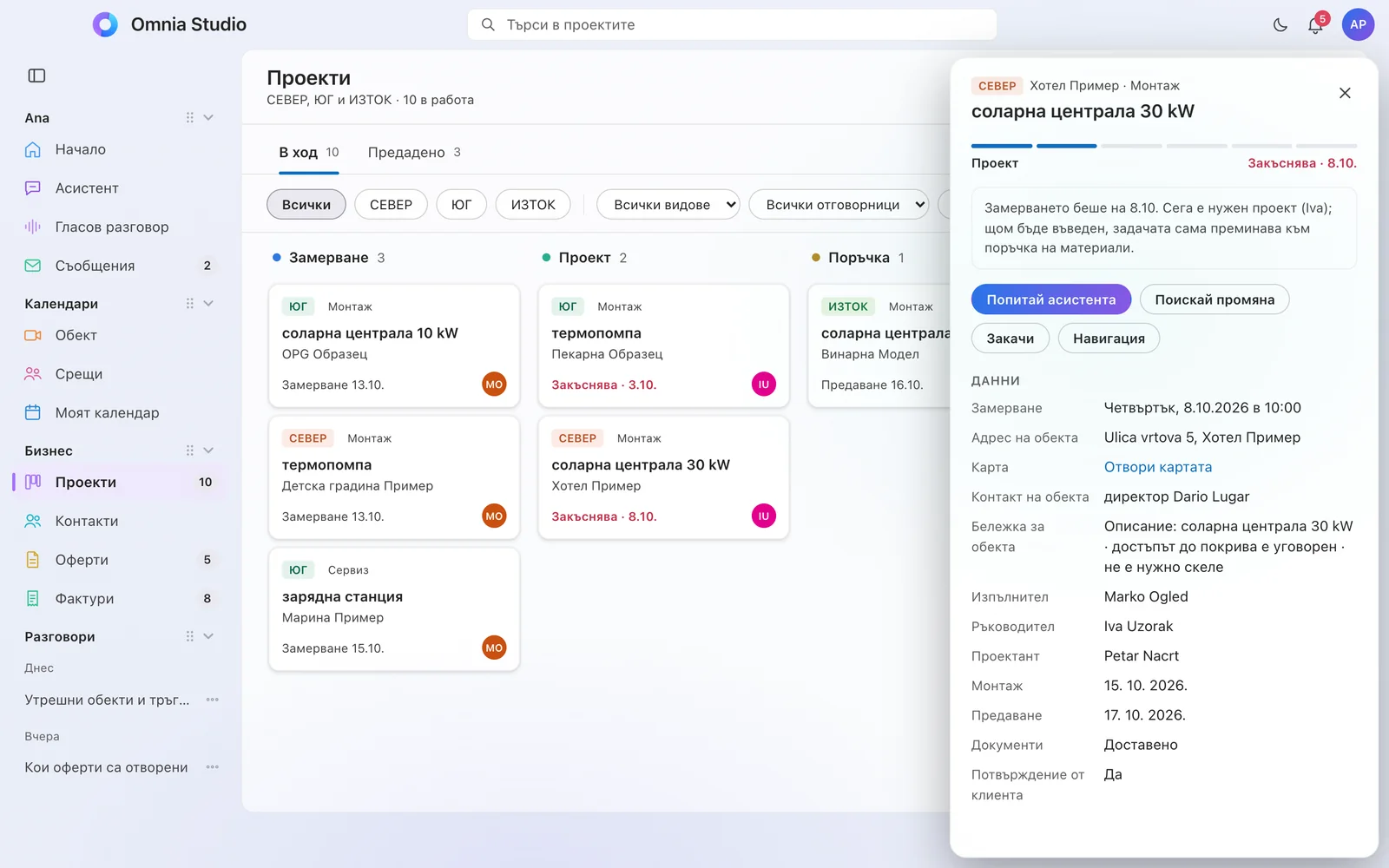Open options for Кои оферти са отворени
This screenshot has height=868, width=1389.
[x=213, y=767]
